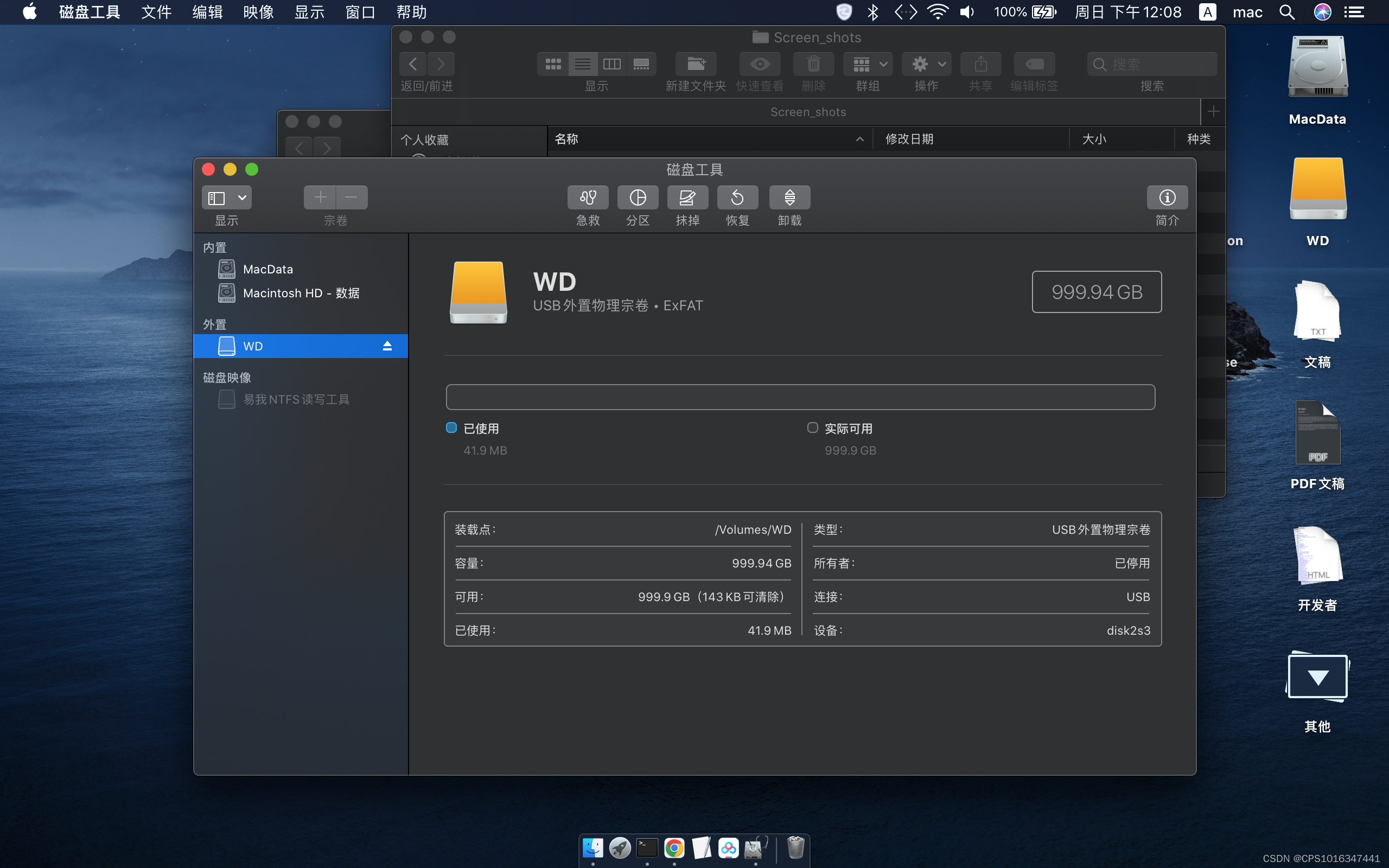The width and height of the screenshot is (1389, 868).
Task: Open Chrome from the Dock
Action: click(x=674, y=848)
